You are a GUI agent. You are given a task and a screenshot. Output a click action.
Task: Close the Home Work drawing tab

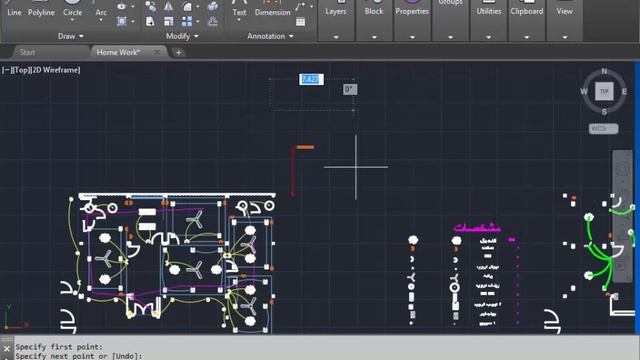[x=157, y=52]
